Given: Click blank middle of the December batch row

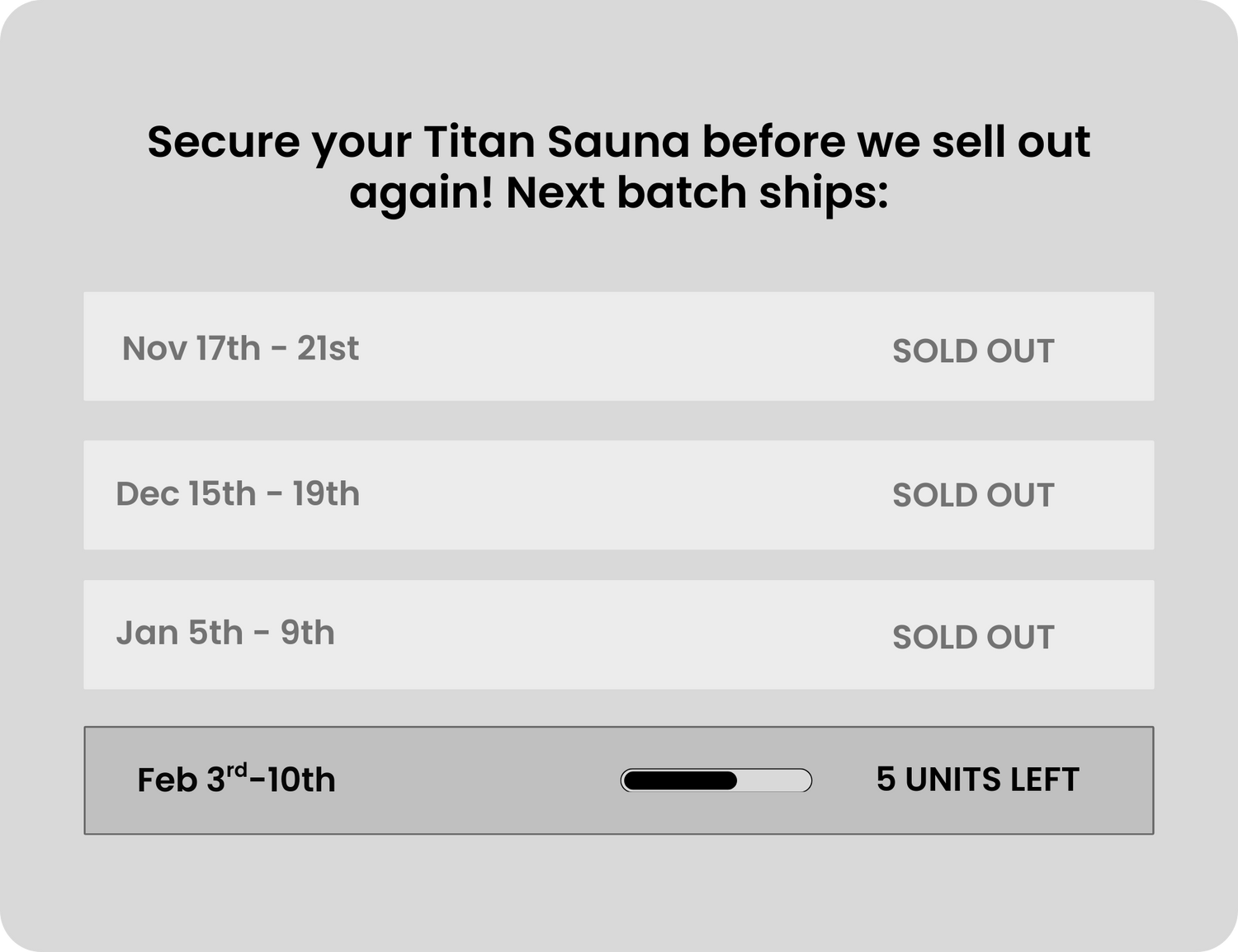Looking at the screenshot, I should [619, 495].
